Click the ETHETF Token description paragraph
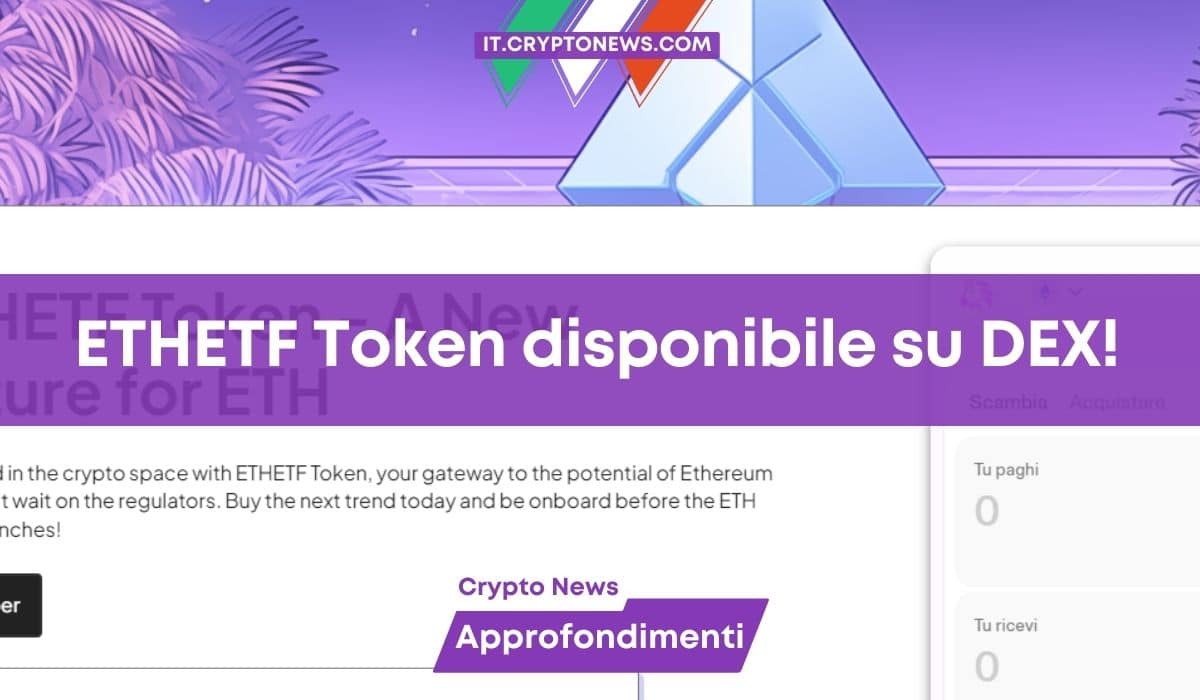1200x700 pixels. click(x=380, y=500)
